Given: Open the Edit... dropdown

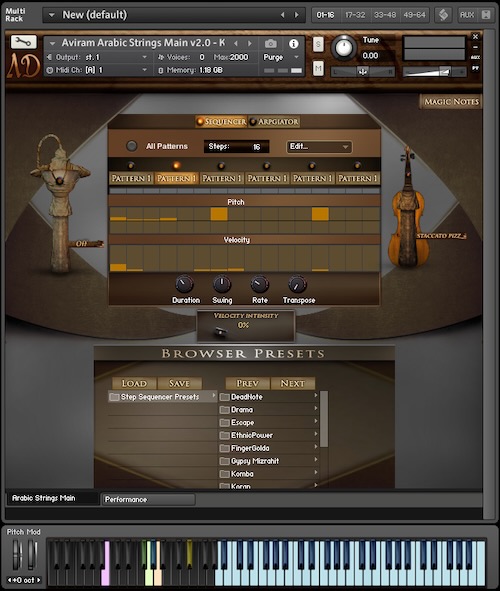Looking at the screenshot, I should click(x=319, y=147).
